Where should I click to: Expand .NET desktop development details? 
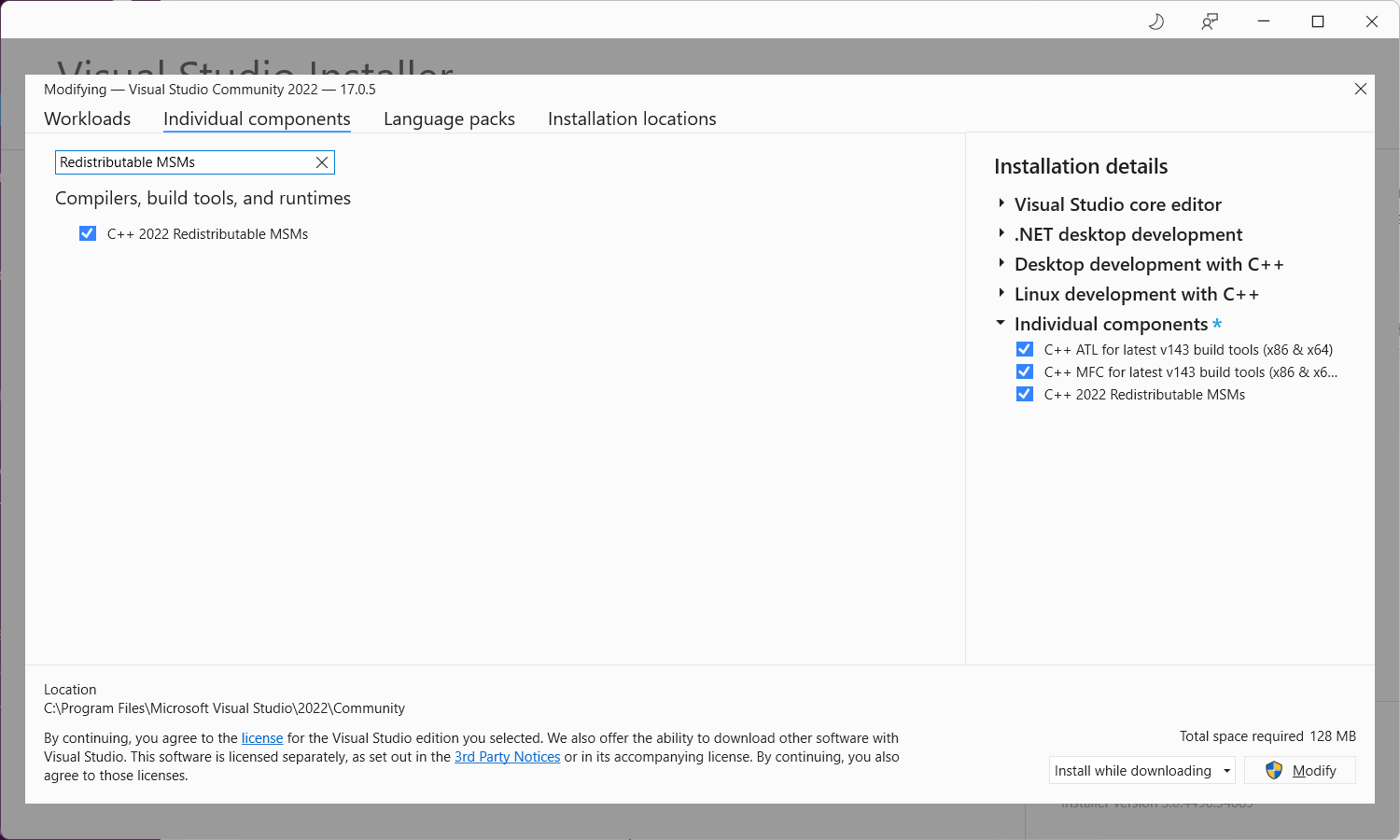pos(1001,233)
